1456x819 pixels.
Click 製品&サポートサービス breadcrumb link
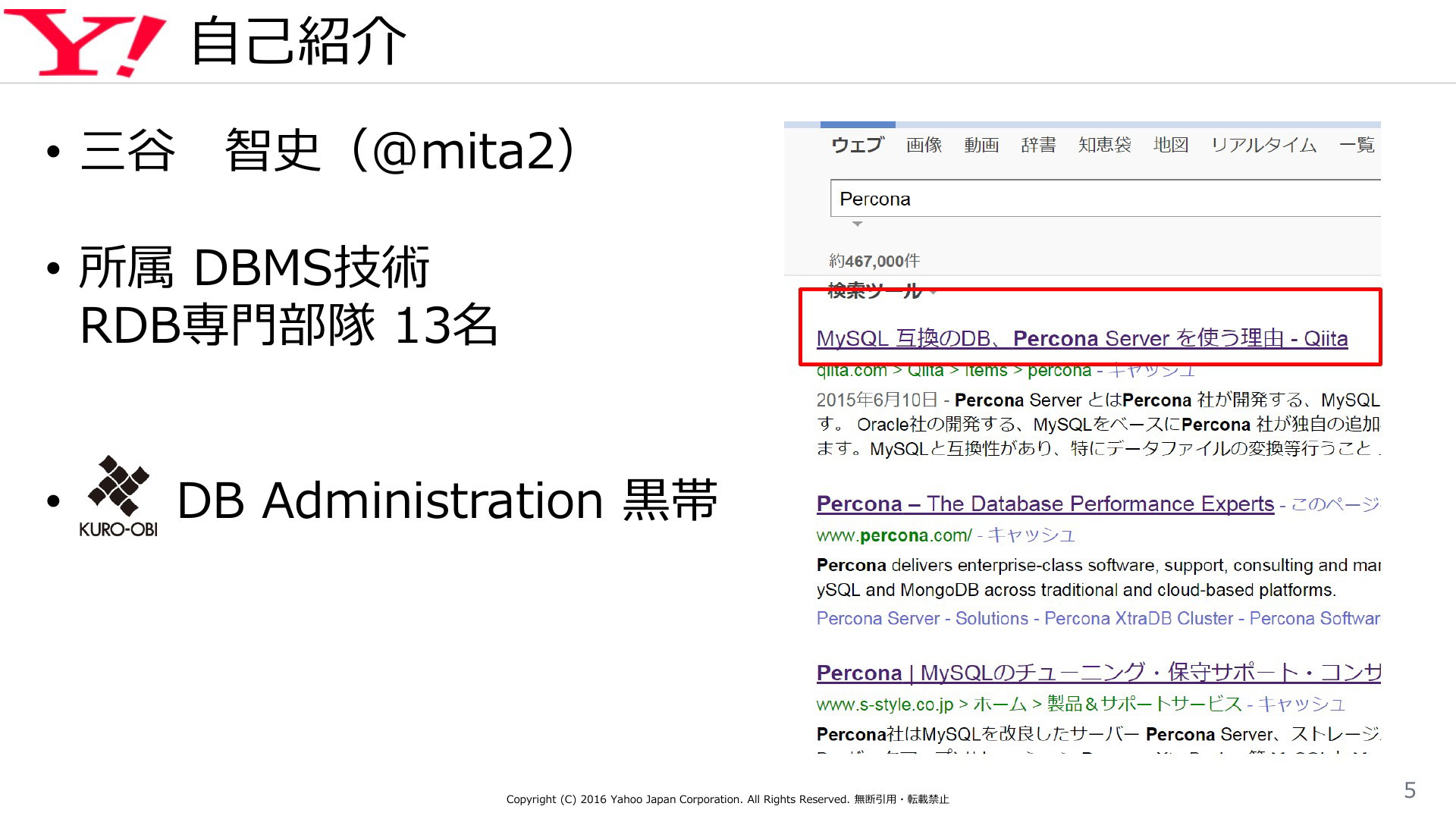coord(1144,704)
